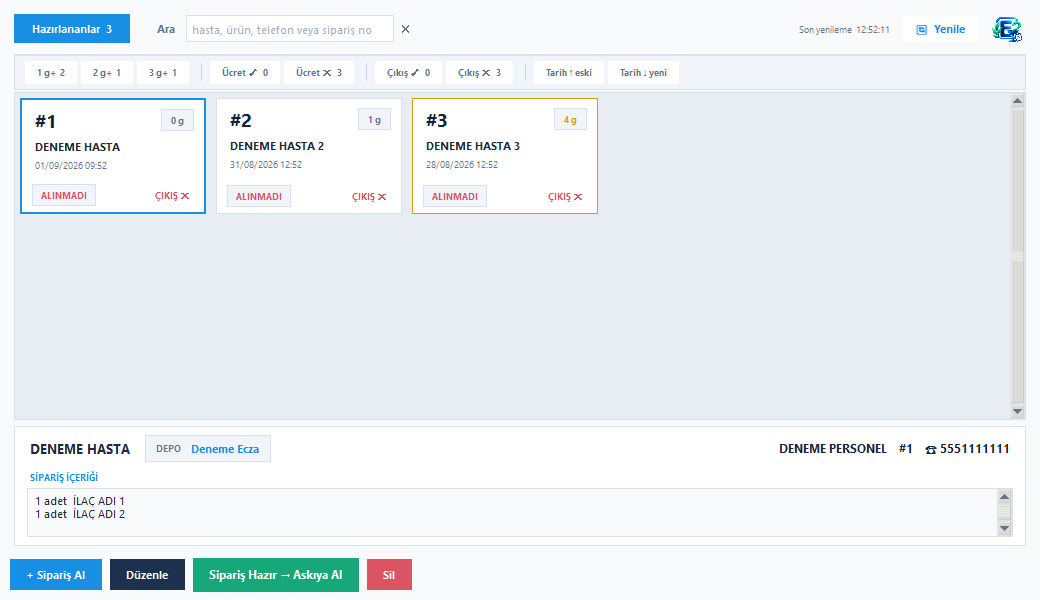Select the DENEME HASTA 2 order card
Image resolution: width=1040 pixels, height=600 pixels.
point(309,156)
